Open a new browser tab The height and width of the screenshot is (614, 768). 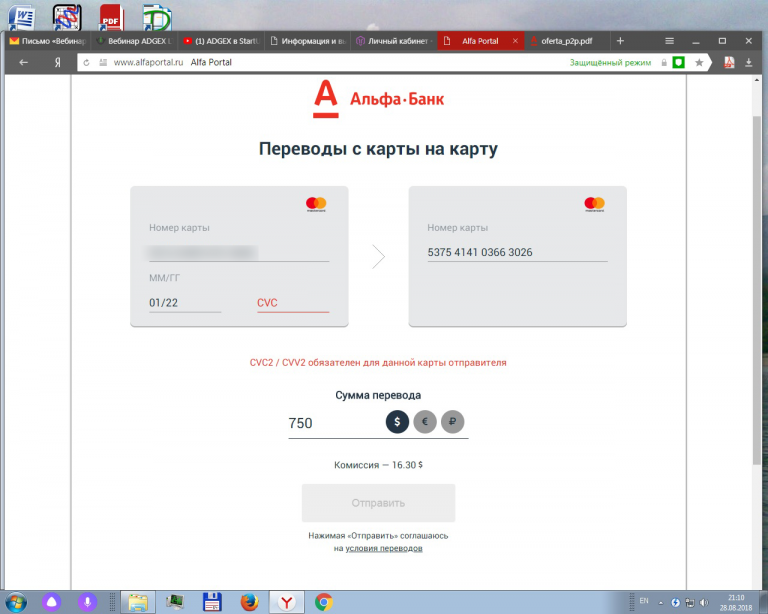tap(620, 41)
